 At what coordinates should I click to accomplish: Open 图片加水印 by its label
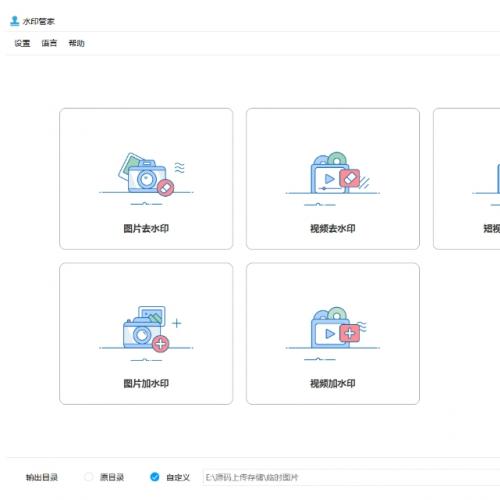click(x=146, y=383)
